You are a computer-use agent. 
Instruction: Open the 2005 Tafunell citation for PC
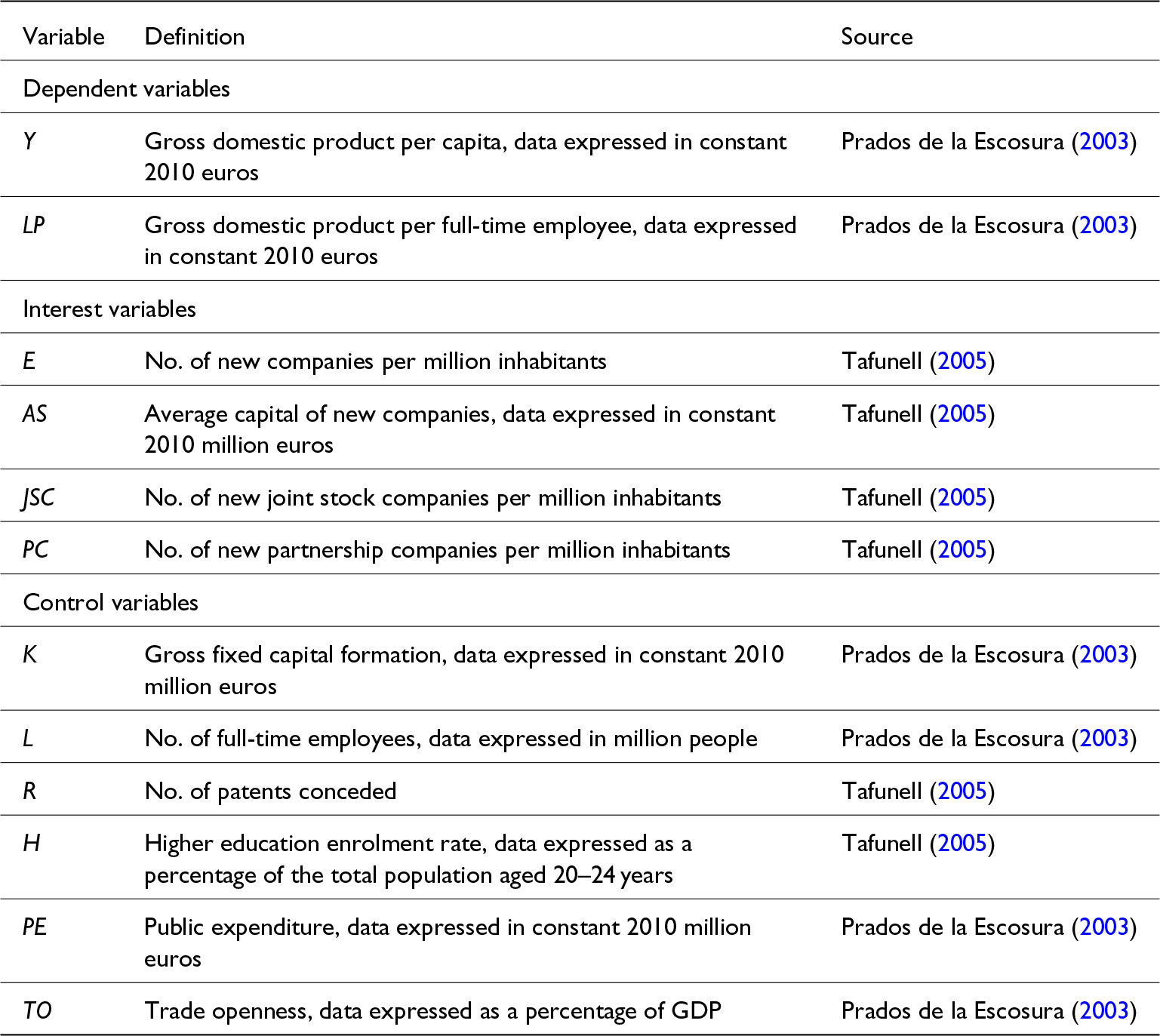pyautogui.click(x=962, y=550)
